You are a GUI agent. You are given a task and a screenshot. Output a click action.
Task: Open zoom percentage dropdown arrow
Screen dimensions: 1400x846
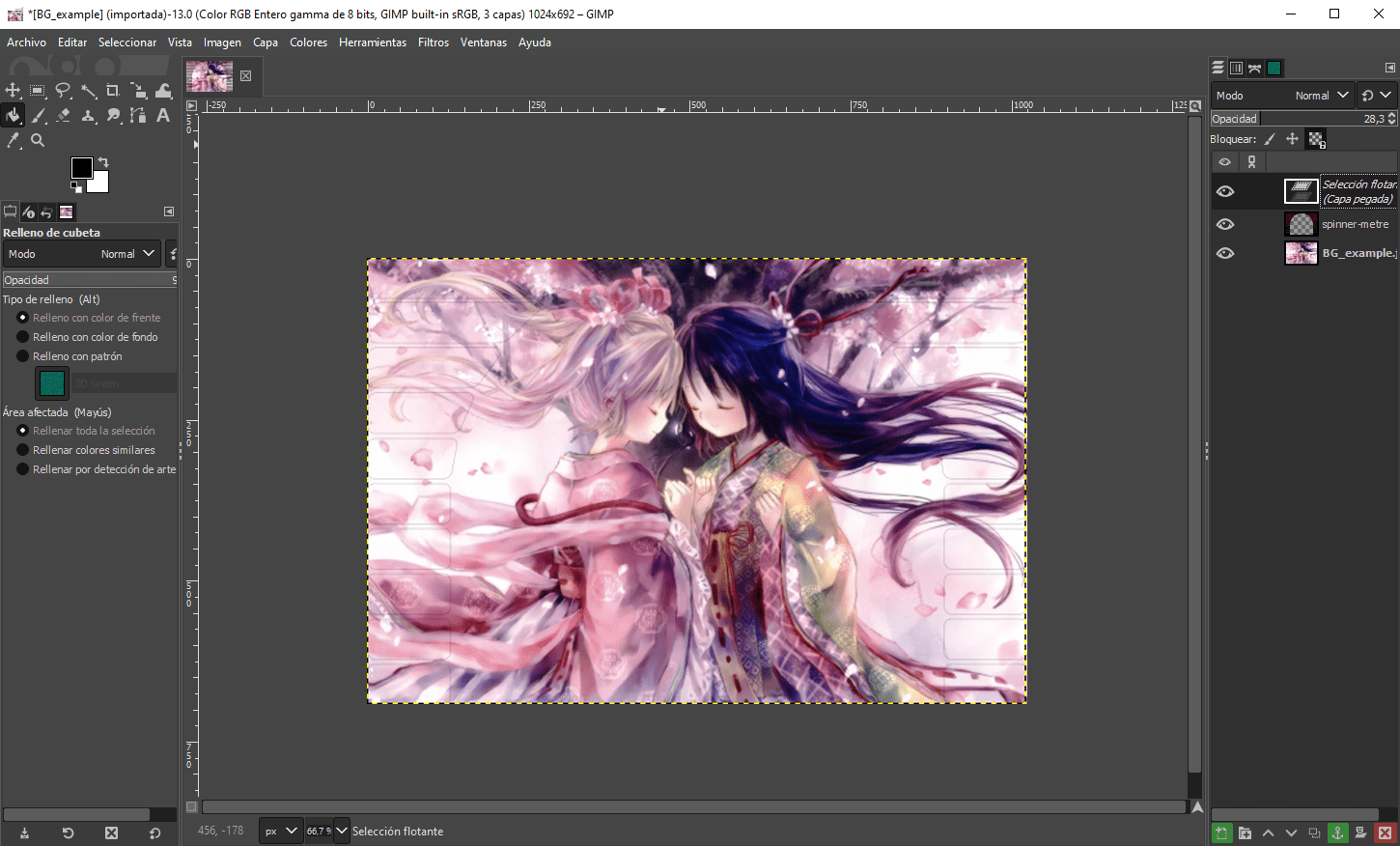341,831
